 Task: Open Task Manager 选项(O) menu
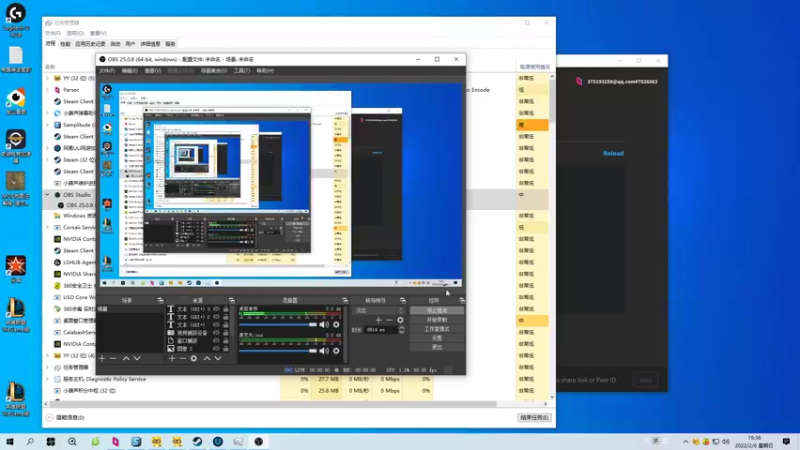click(76, 33)
